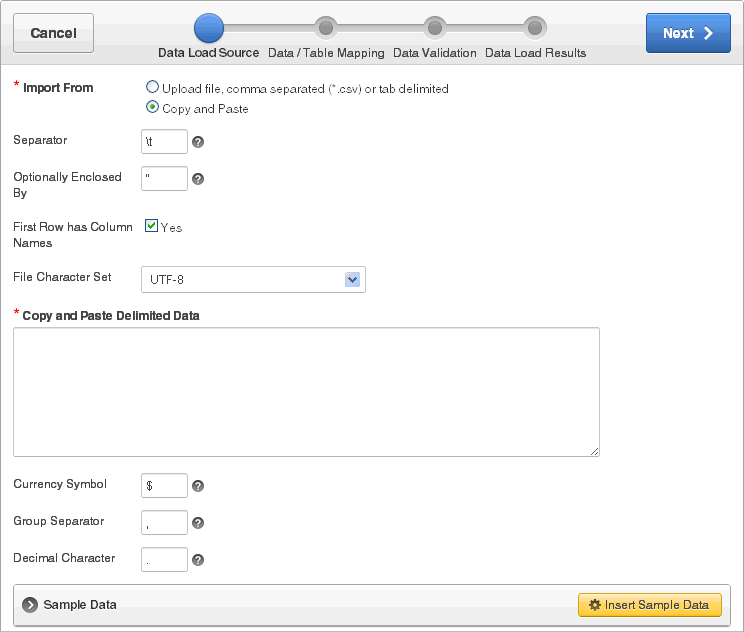Image resolution: width=744 pixels, height=632 pixels.
Task: Click the Next button
Action: 688,33
